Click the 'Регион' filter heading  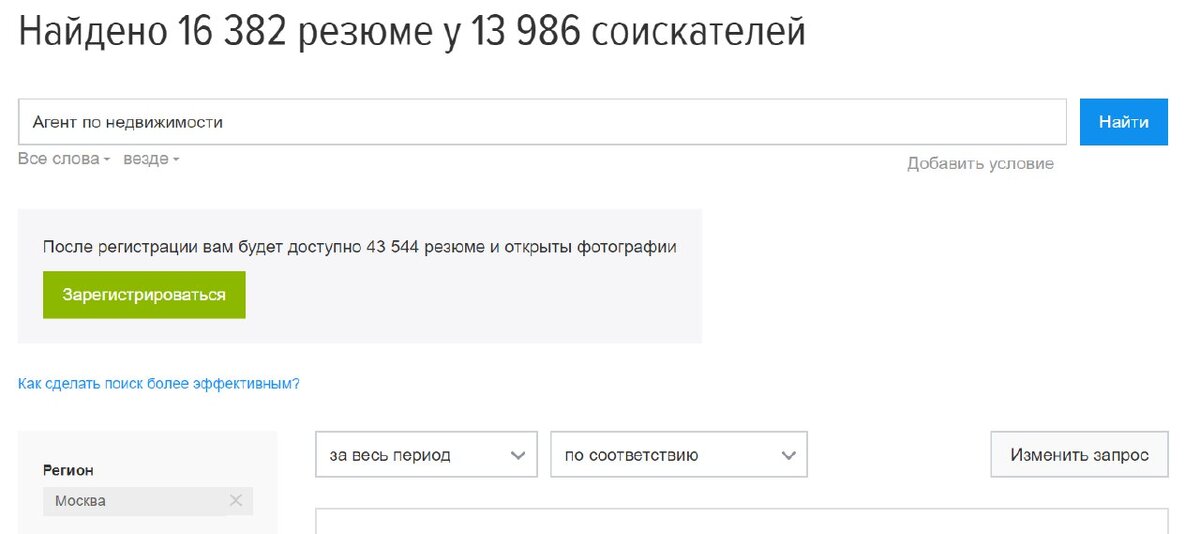pos(68,470)
